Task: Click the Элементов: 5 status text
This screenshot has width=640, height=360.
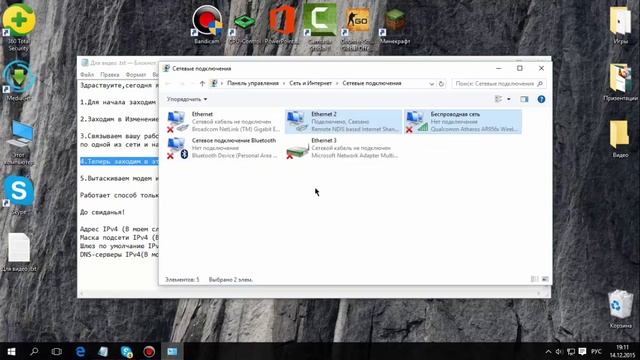Action: [182, 280]
